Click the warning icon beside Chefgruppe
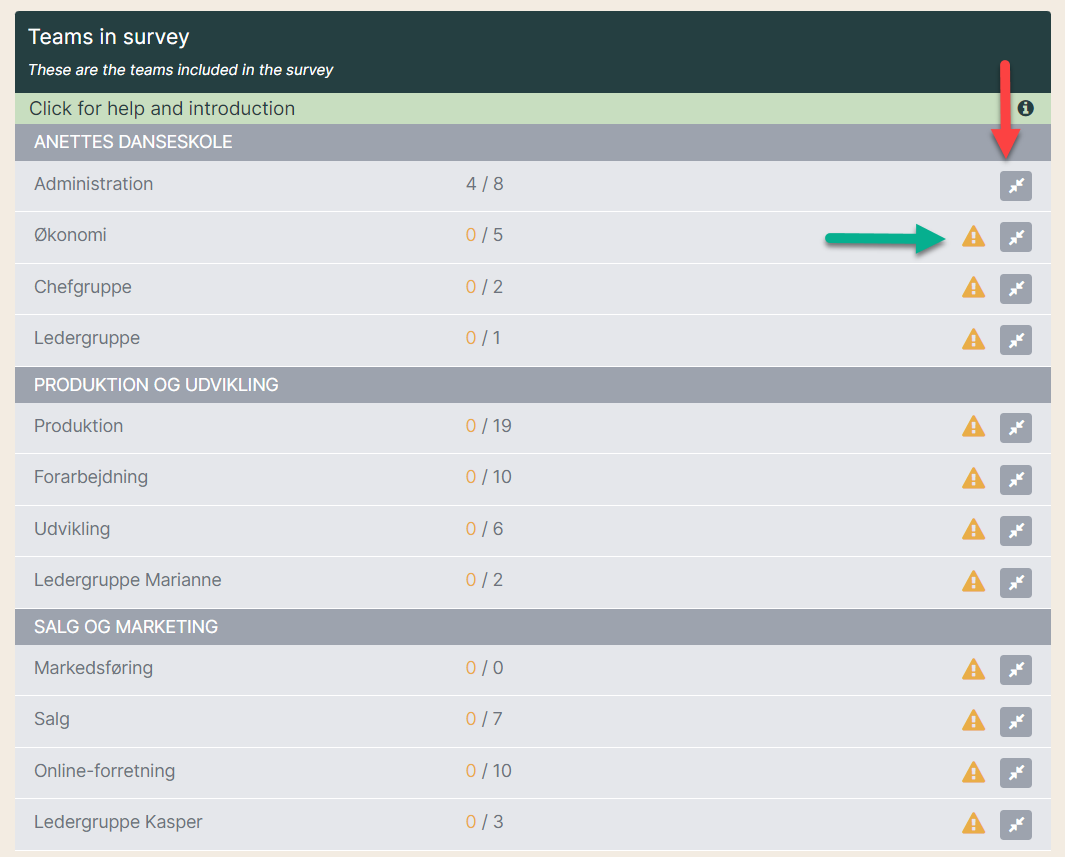Viewport: 1065px width, 857px height. tap(973, 287)
